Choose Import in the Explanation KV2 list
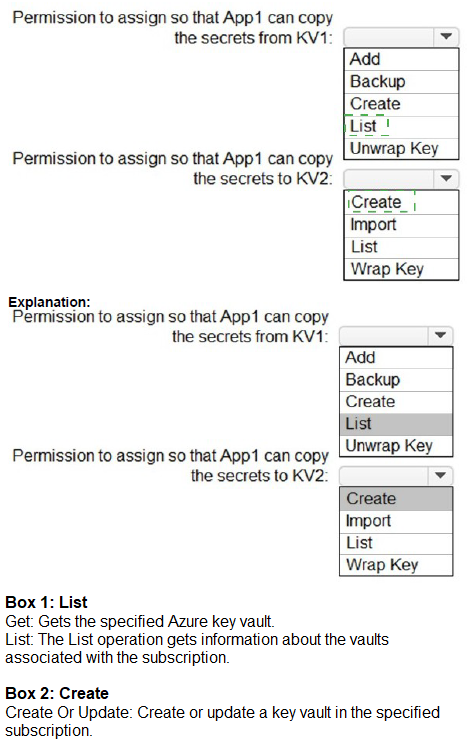The image size is (468, 754). click(x=396, y=521)
